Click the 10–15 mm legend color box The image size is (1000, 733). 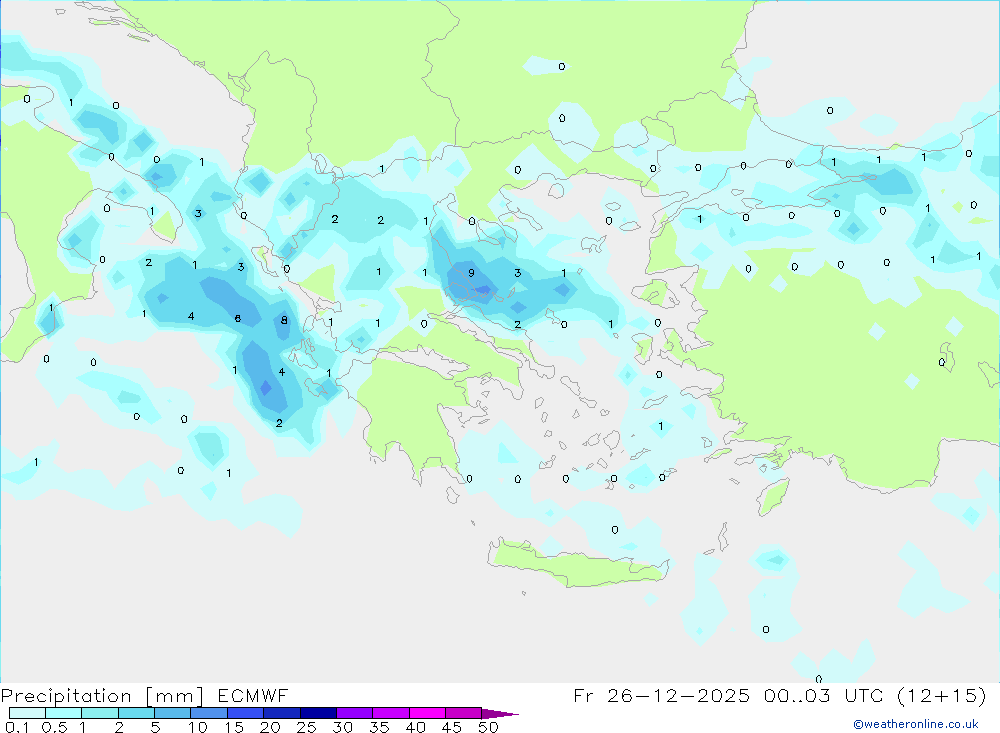coord(209,713)
